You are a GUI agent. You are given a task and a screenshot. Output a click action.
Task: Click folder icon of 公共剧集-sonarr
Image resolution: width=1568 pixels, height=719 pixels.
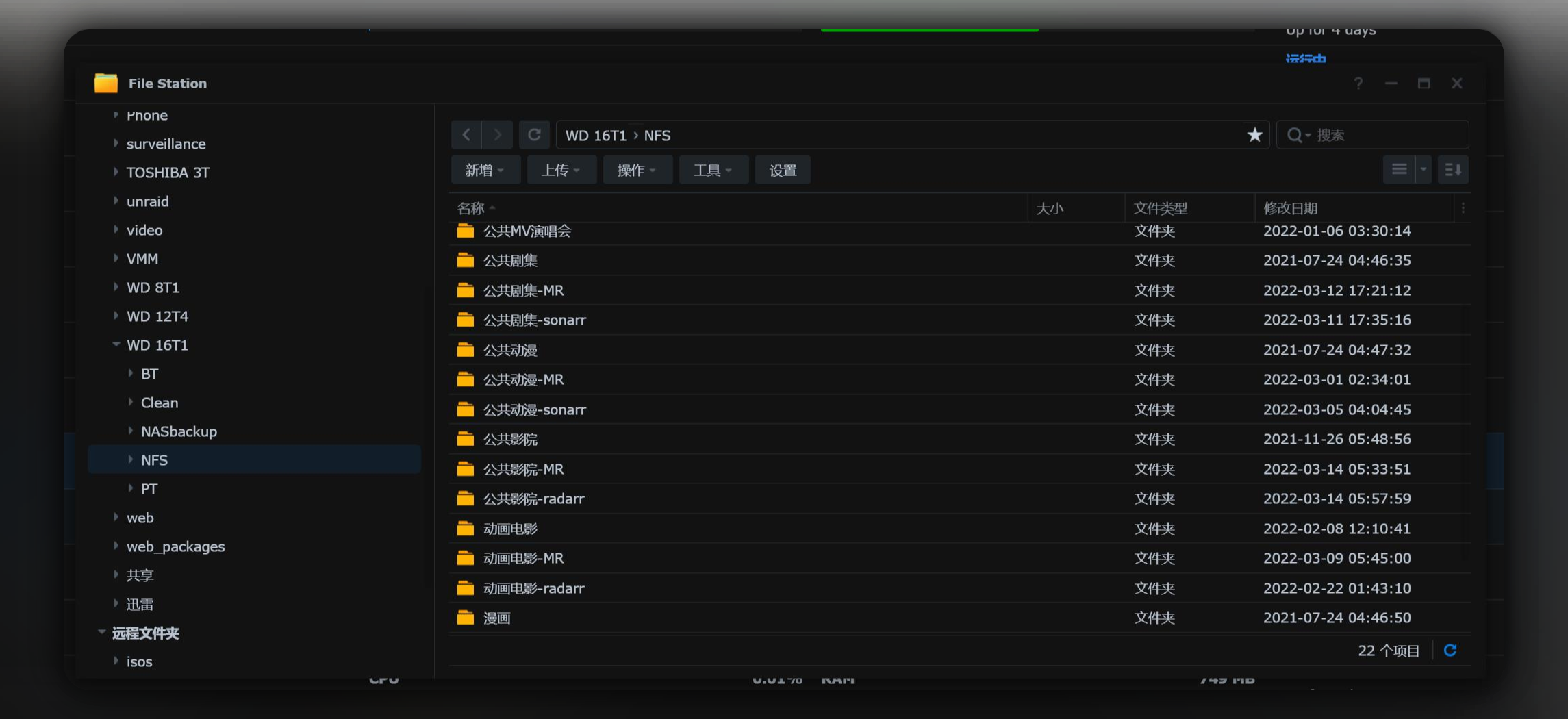click(466, 320)
